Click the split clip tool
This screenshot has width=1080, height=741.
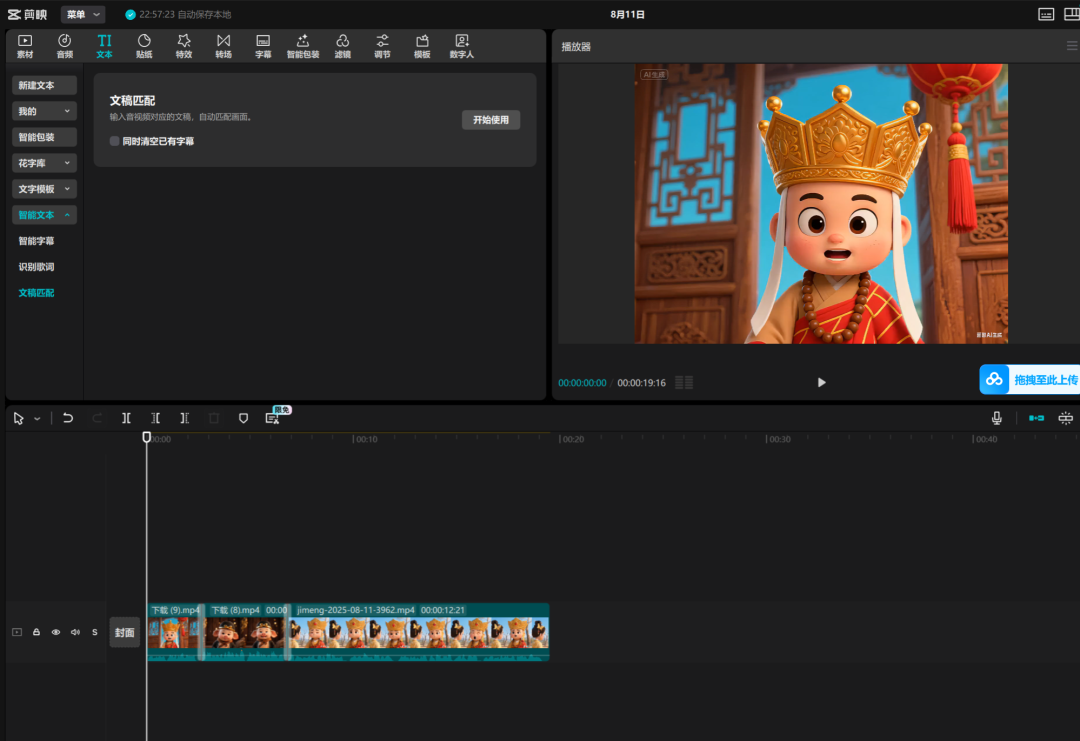coord(126,418)
